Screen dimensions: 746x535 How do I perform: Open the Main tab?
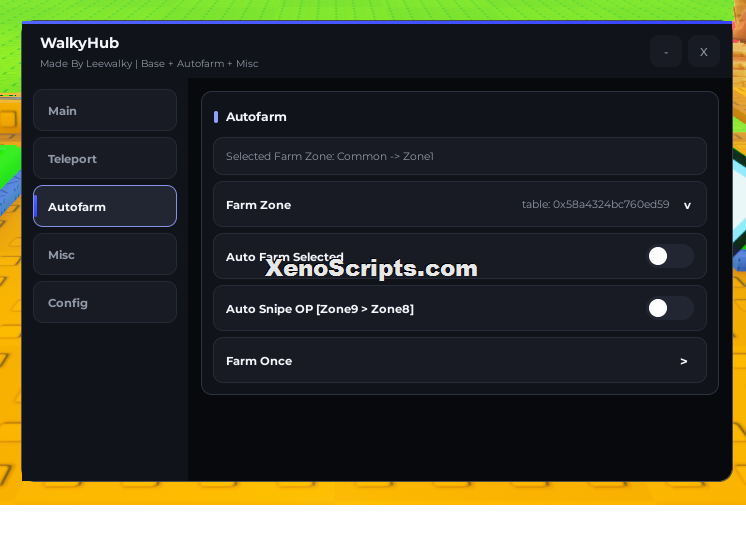click(105, 110)
